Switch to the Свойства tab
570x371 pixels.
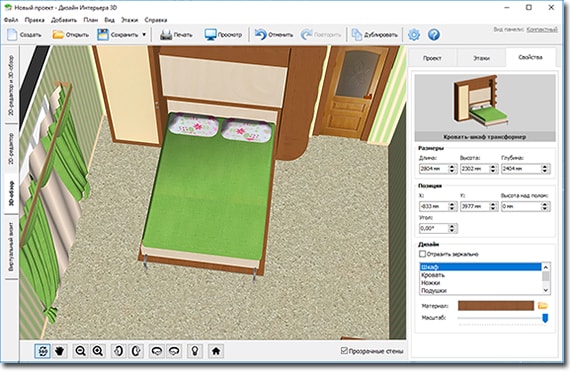click(x=530, y=57)
